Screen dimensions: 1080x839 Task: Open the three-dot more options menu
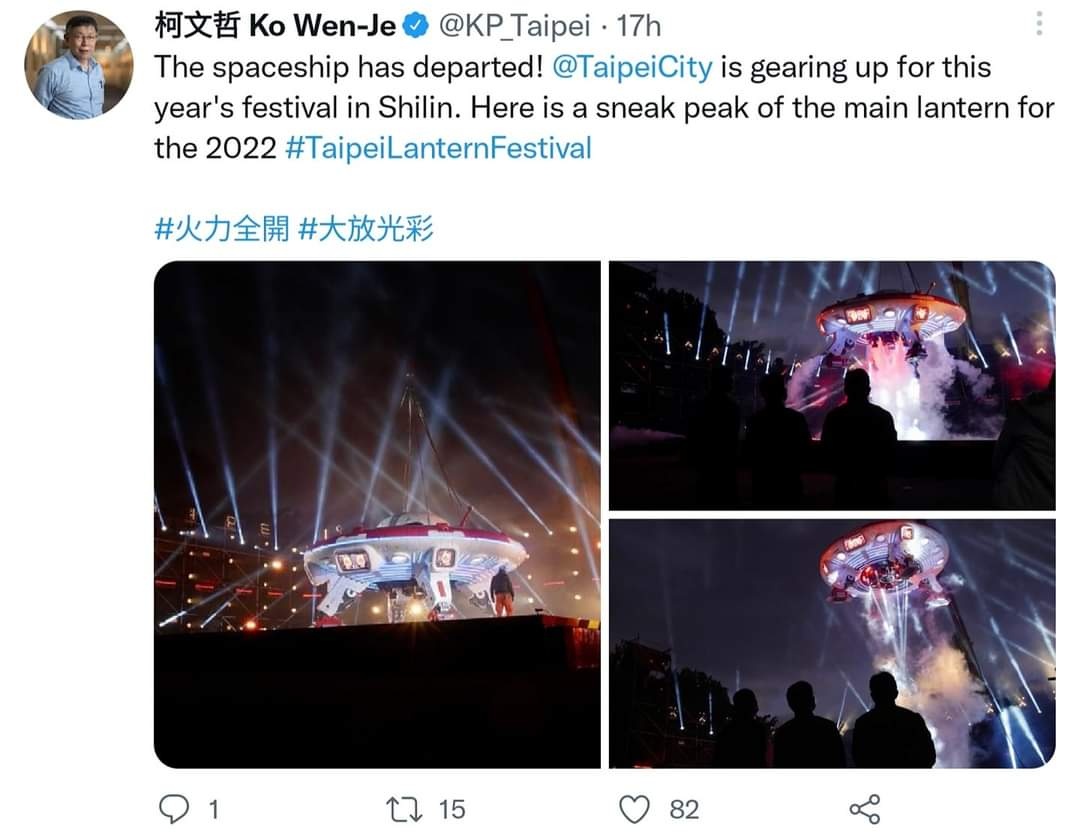(x=1039, y=24)
